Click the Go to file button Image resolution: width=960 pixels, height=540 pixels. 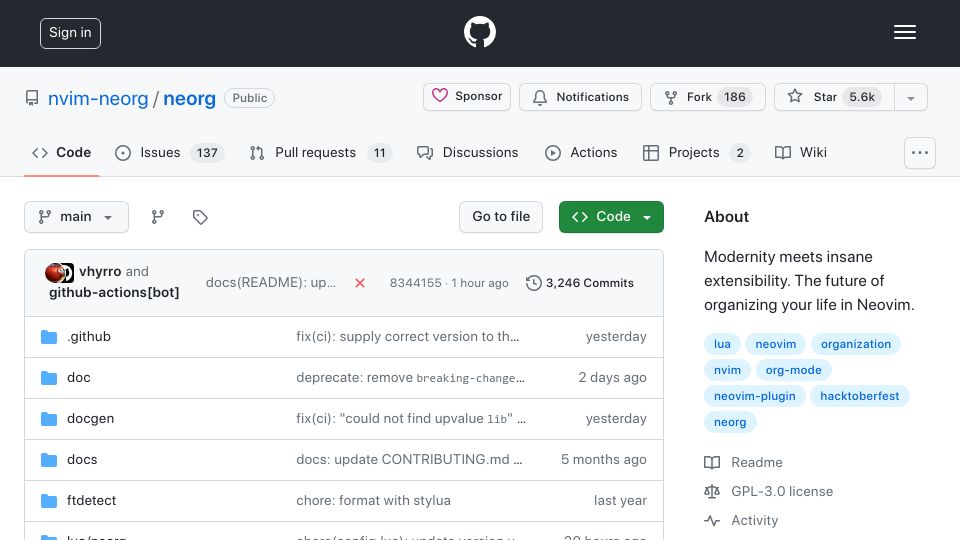[x=501, y=217]
